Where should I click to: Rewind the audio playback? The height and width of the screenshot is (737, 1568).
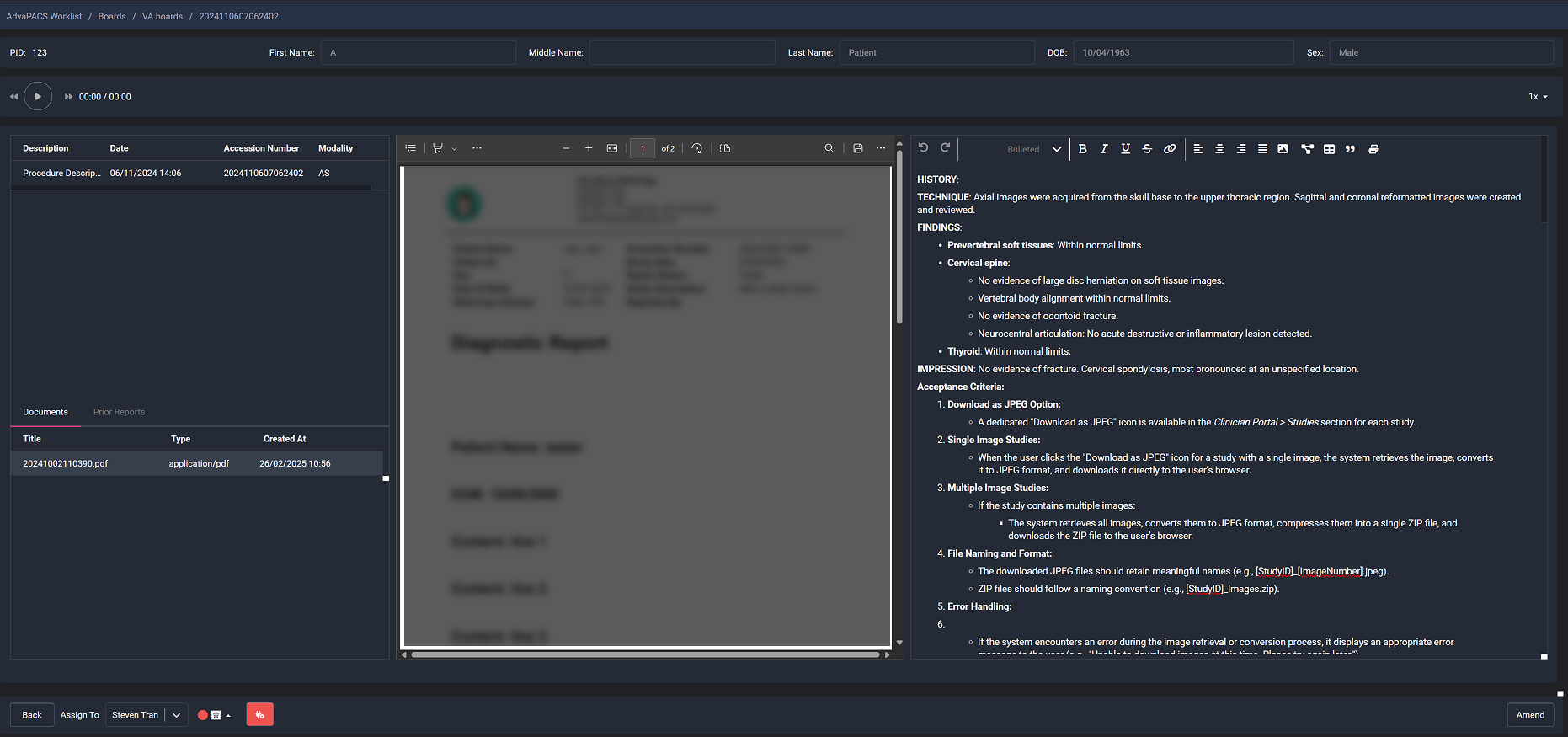[x=13, y=97]
